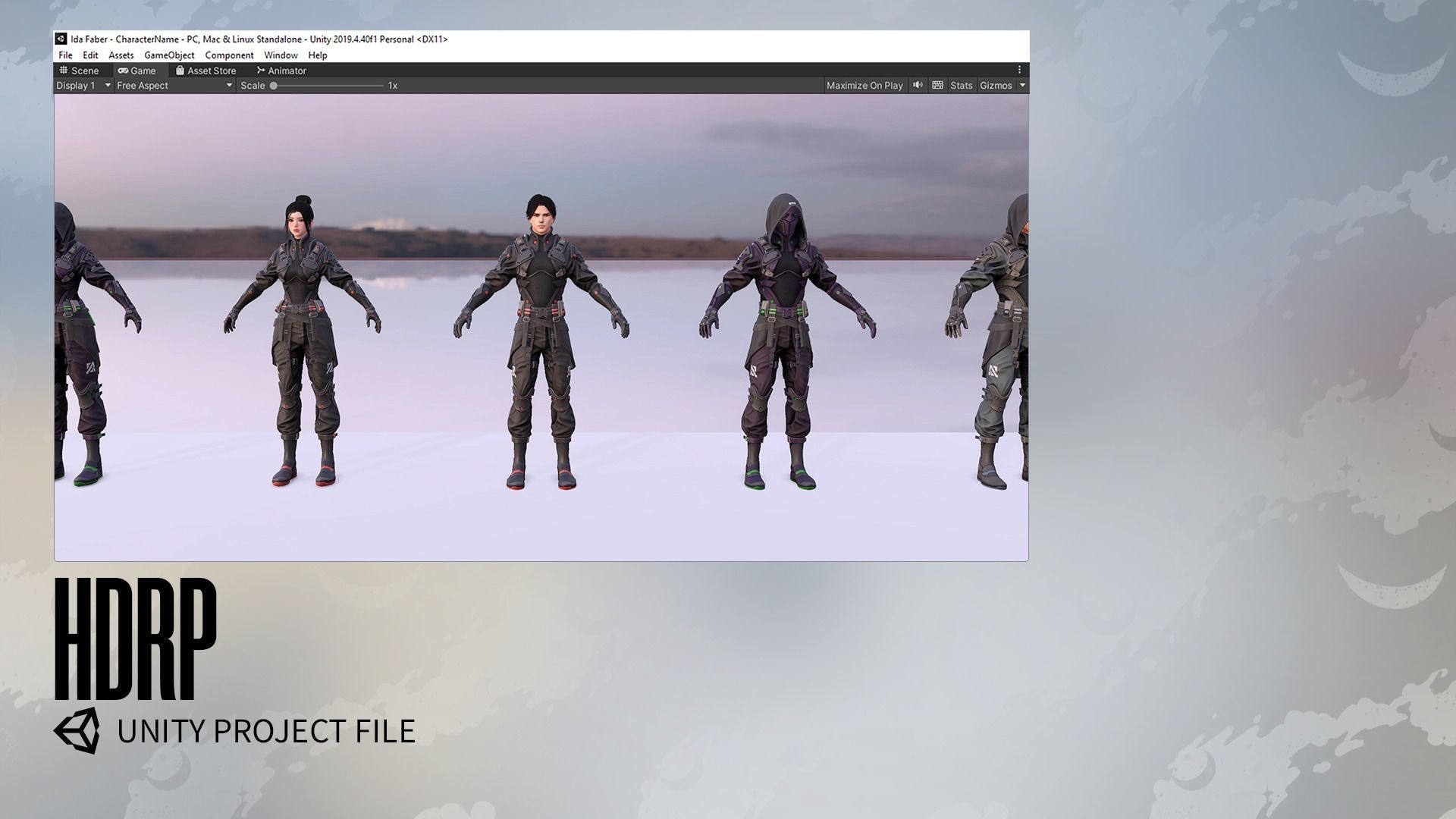Expand the Gizmos dropdown arrow

coord(1022,86)
